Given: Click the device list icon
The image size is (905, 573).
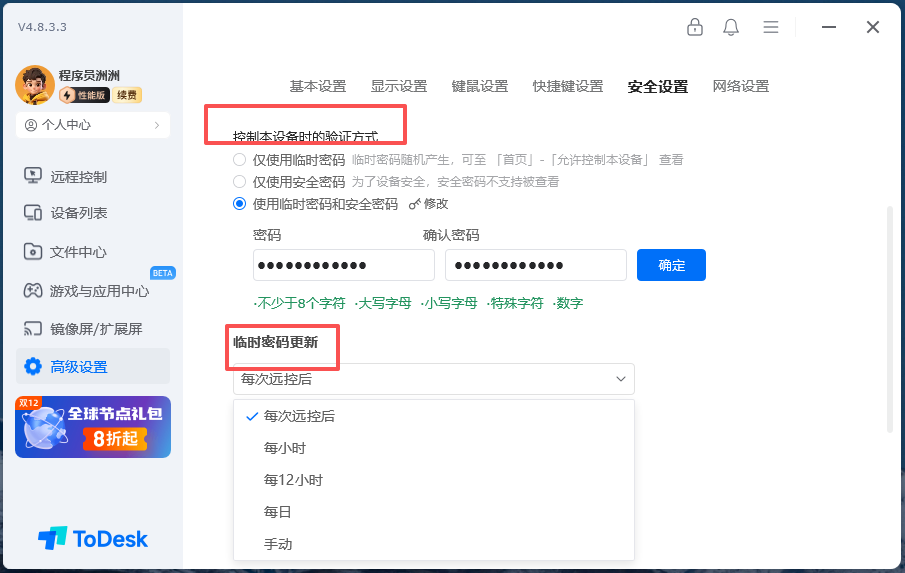Looking at the screenshot, I should pos(33,212).
